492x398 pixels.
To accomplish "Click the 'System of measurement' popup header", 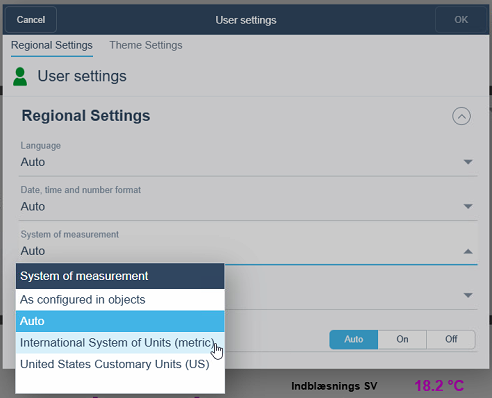I will (120, 276).
